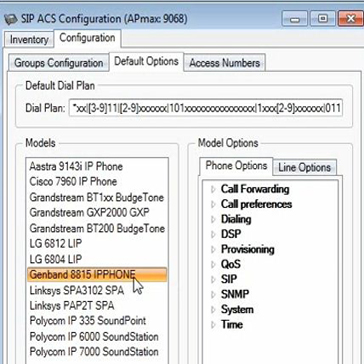Select Aastra 9143i IP Phone model

pos(97,166)
